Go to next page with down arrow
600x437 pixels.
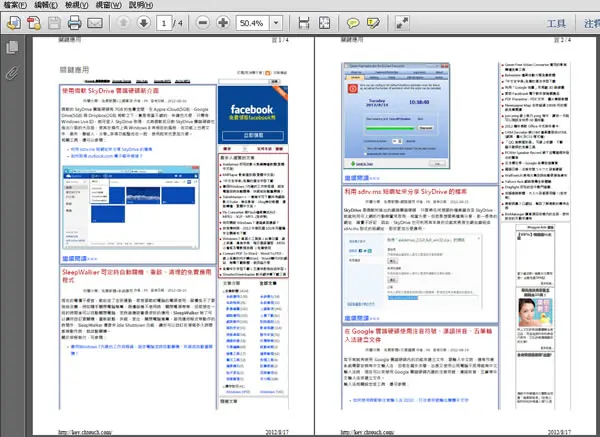click(x=143, y=23)
